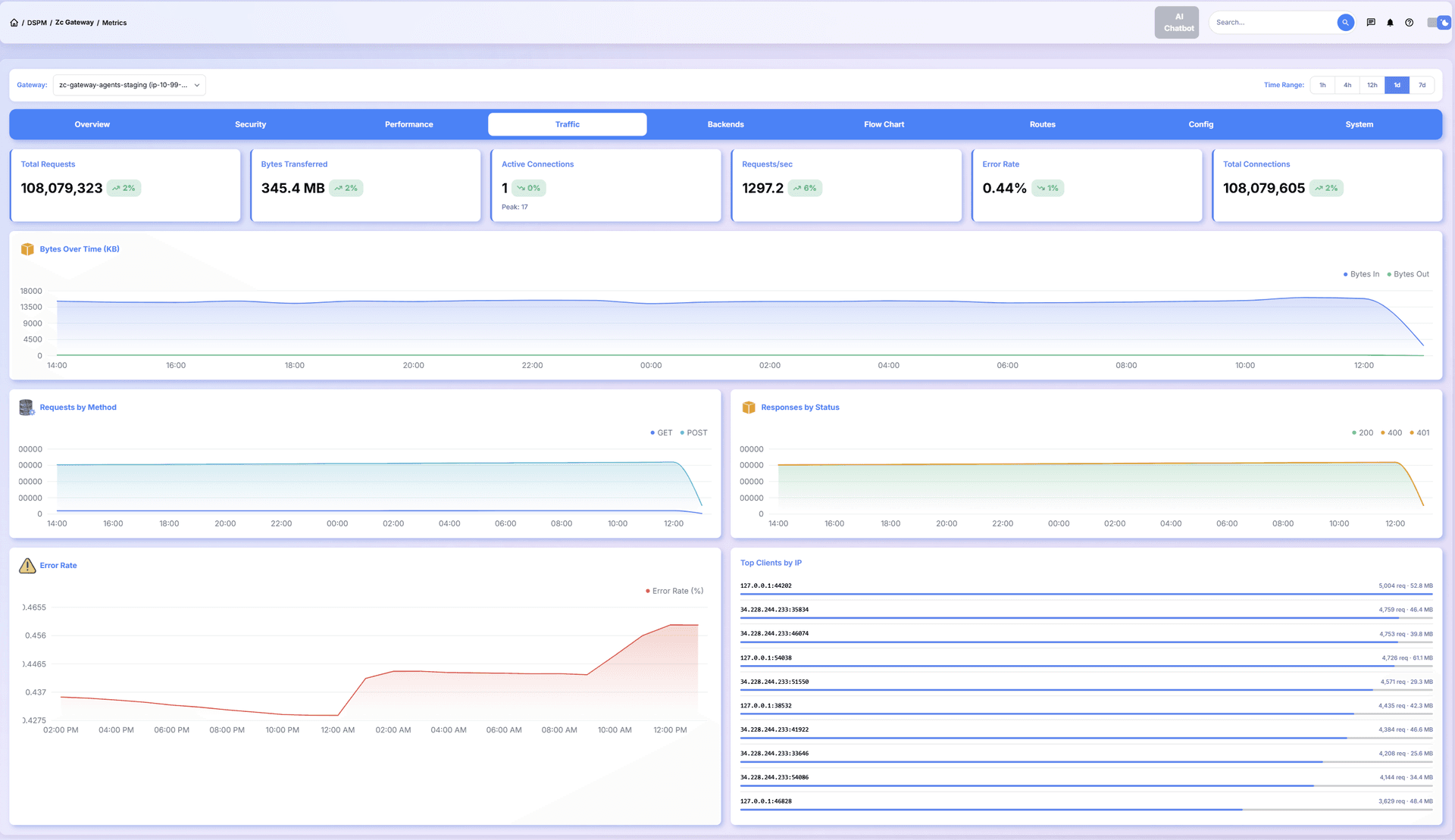Click the Requests/sec value 1297.2

pyautogui.click(x=762, y=188)
